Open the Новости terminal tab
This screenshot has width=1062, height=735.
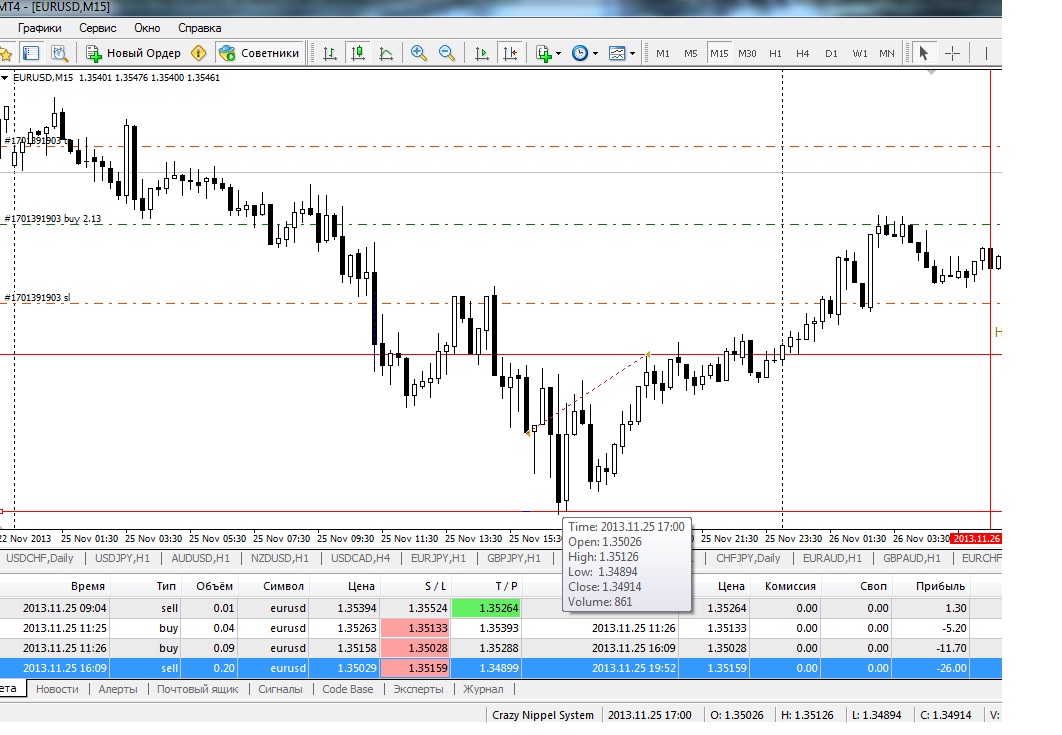(57, 689)
